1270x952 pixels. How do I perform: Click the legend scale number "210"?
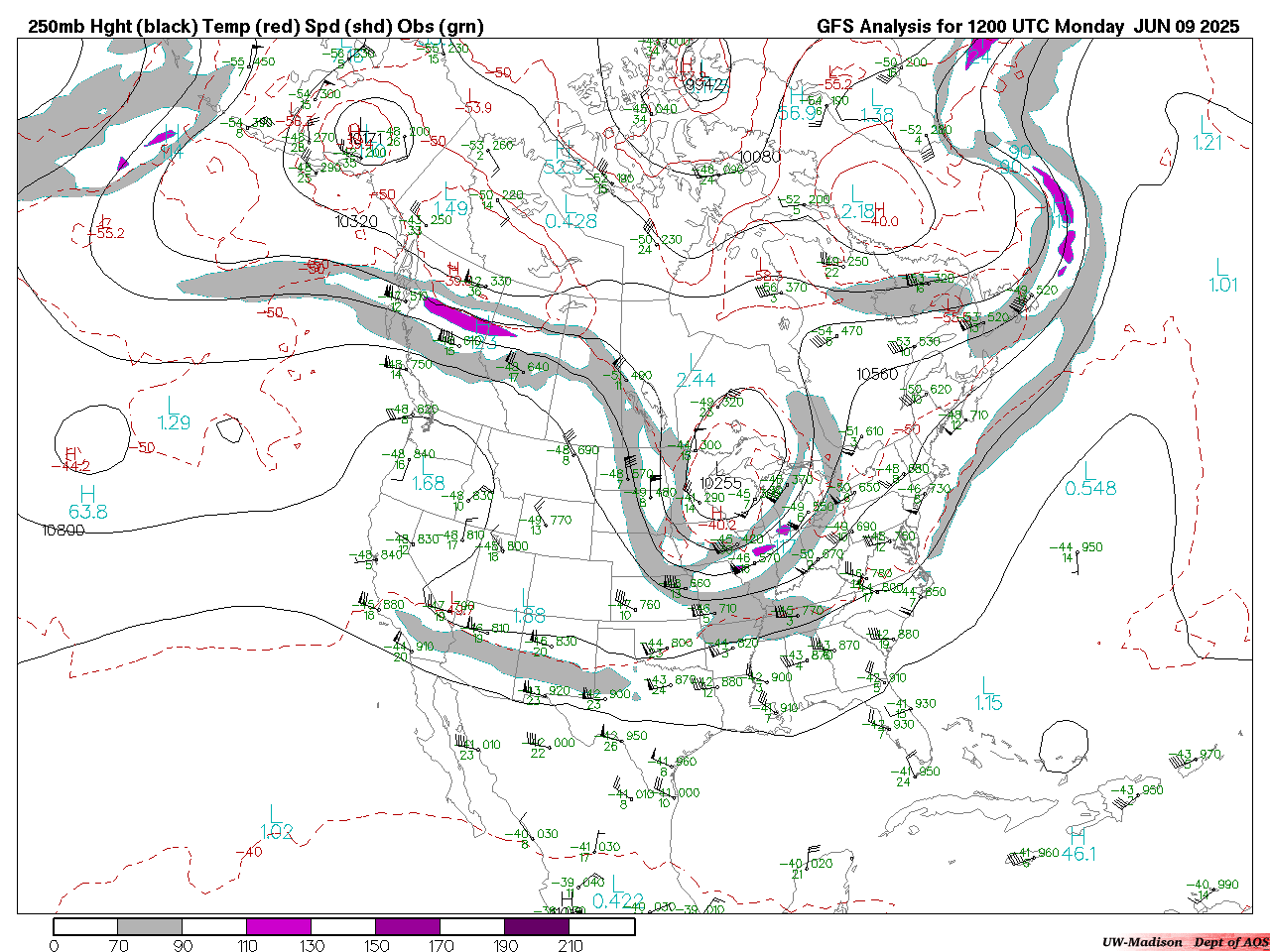pos(570,945)
